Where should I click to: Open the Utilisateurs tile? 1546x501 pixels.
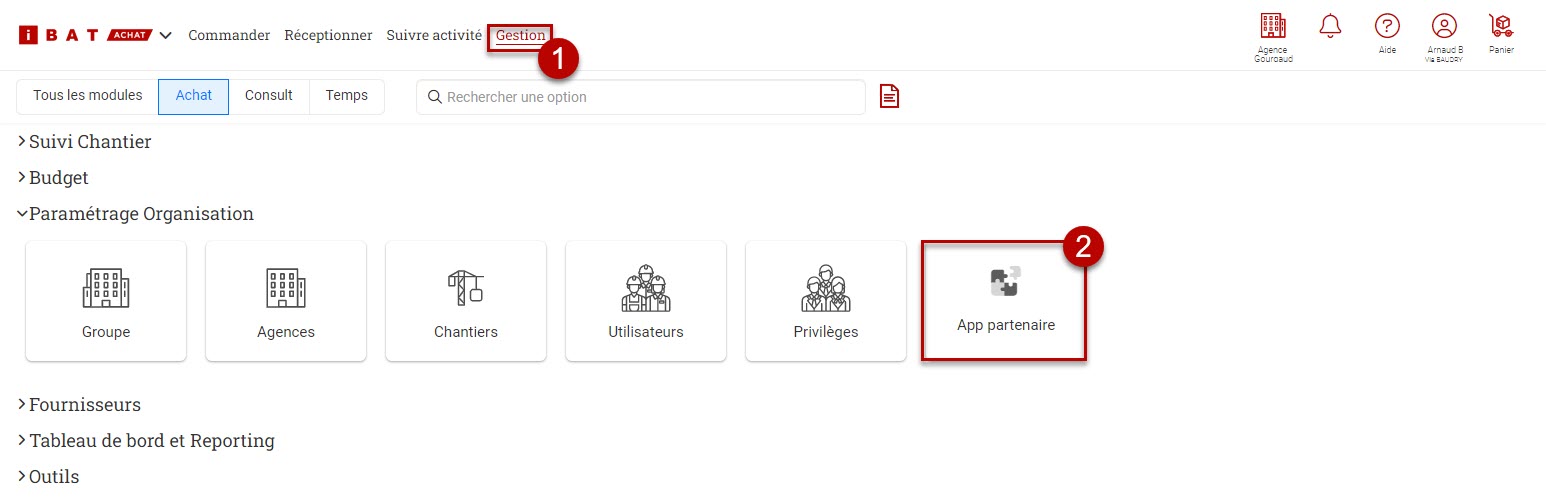[x=646, y=300]
